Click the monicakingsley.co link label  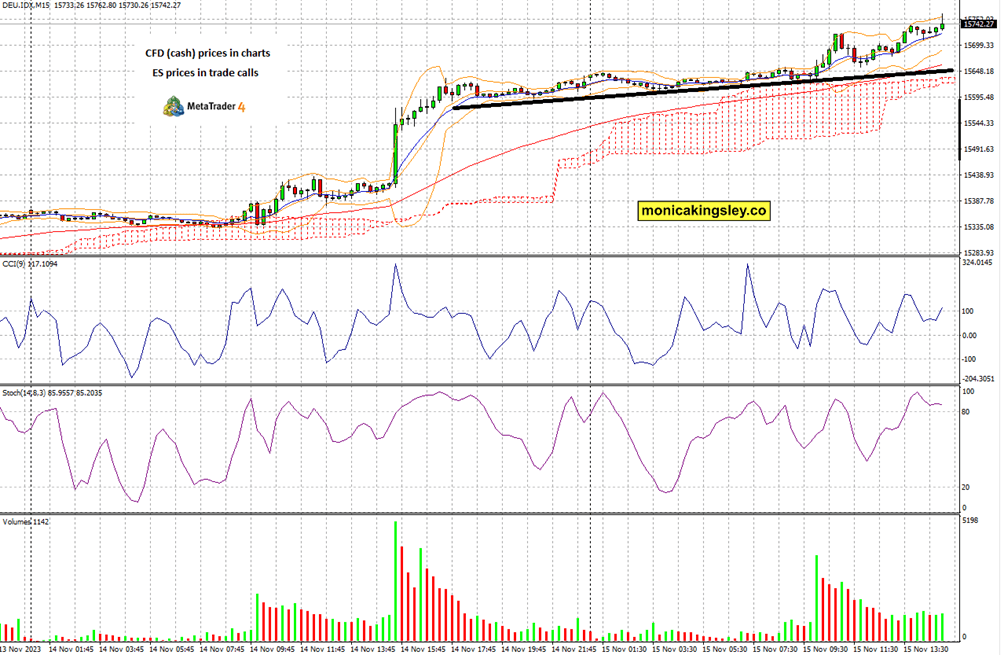(705, 209)
